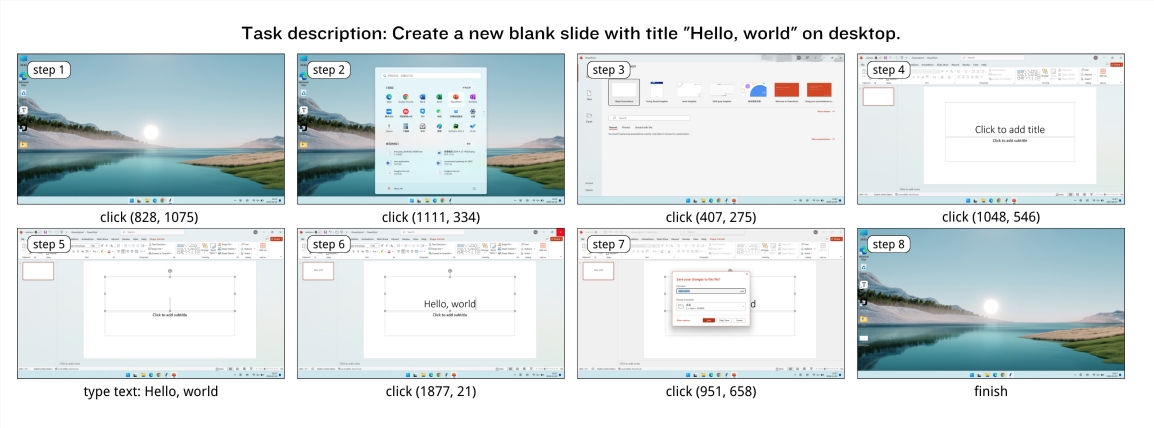Follow the More themes link in step 3

pyautogui.click(x=823, y=110)
